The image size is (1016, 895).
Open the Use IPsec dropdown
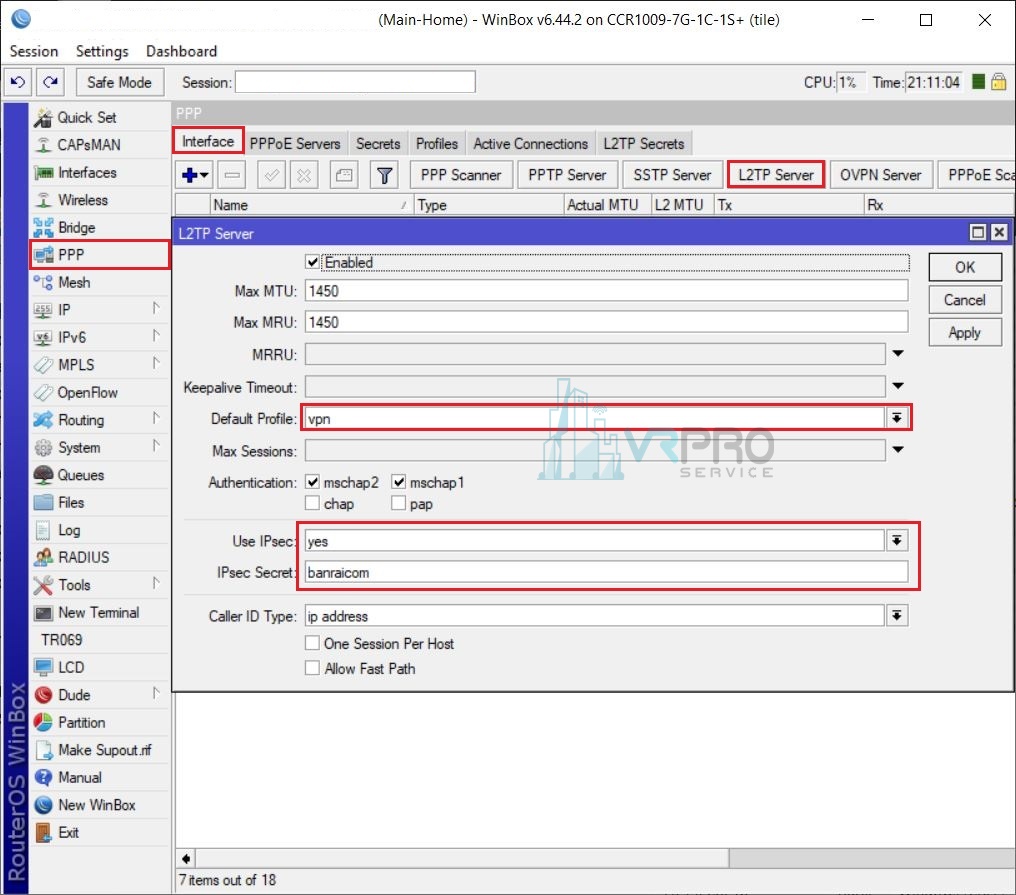click(897, 540)
